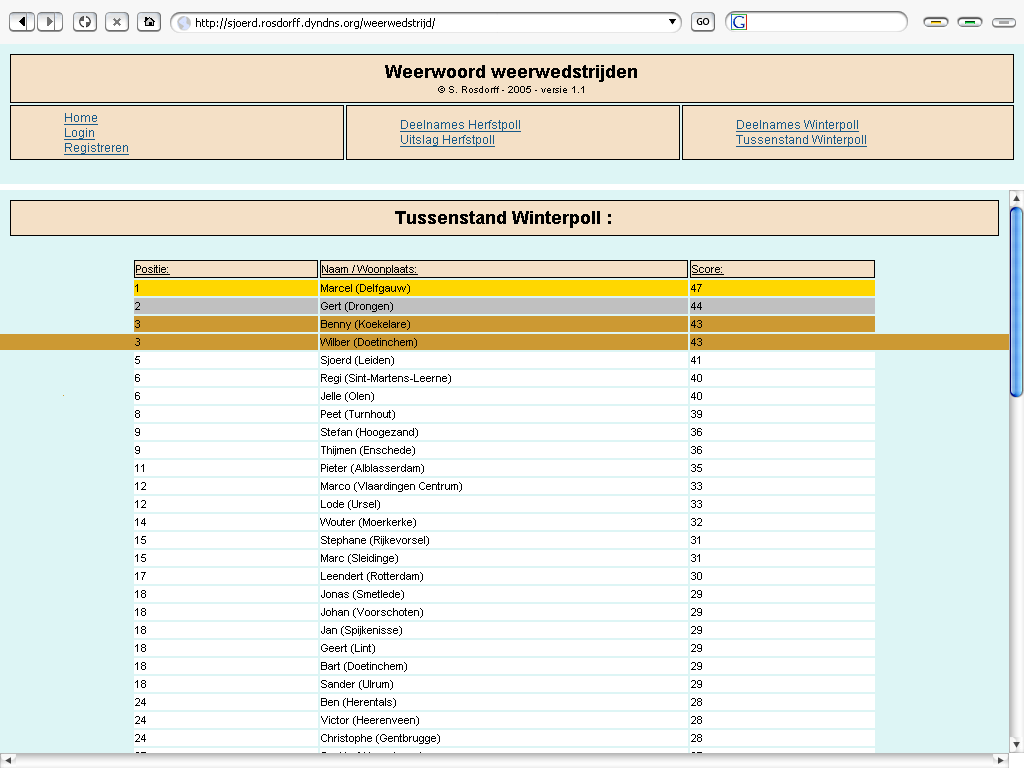Viewport: 1024px width, 768px height.
Task: Open Tussenstand Winterpoll link
Action: (x=801, y=140)
